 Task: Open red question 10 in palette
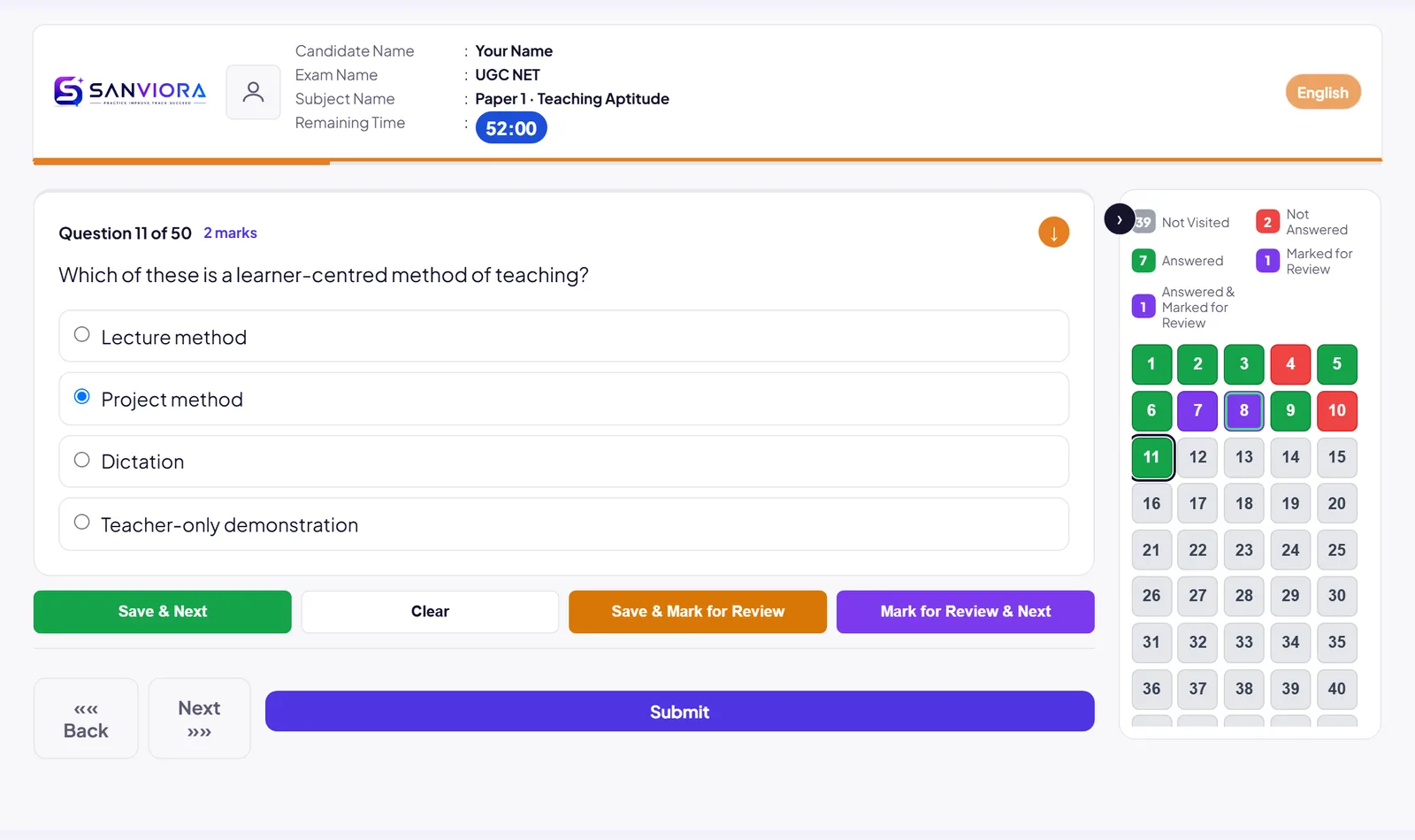tap(1337, 411)
